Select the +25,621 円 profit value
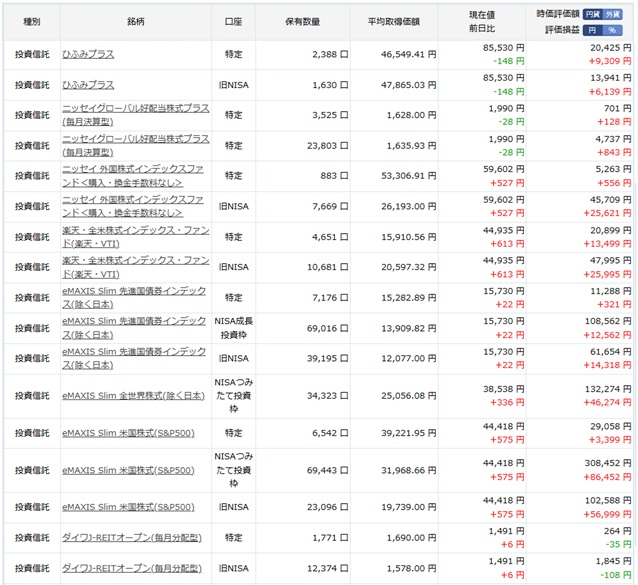The height and width of the screenshot is (585, 638). click(607, 213)
